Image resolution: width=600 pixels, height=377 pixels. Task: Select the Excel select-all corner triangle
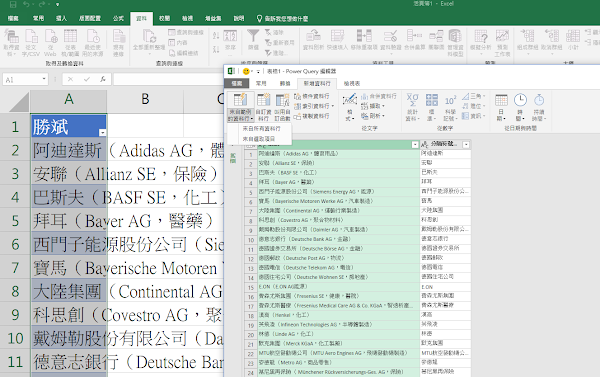18,102
